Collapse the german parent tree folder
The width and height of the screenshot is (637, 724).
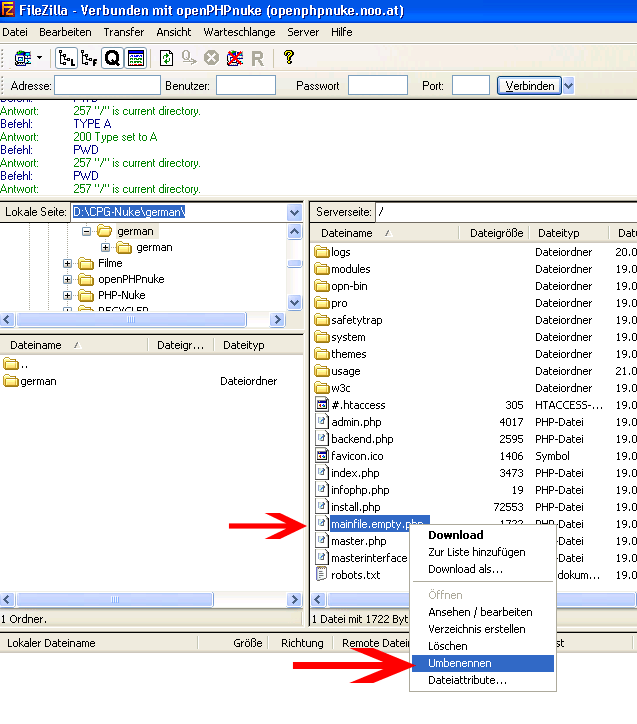(86, 231)
